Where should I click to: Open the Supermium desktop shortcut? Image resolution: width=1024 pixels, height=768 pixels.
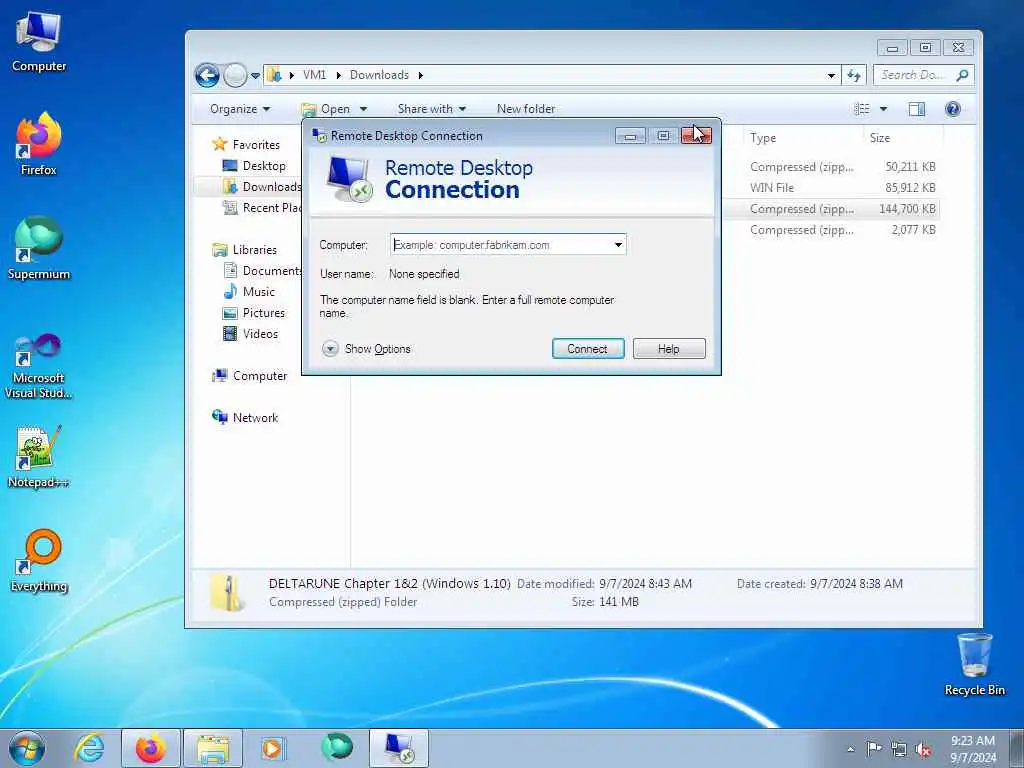coord(39,249)
